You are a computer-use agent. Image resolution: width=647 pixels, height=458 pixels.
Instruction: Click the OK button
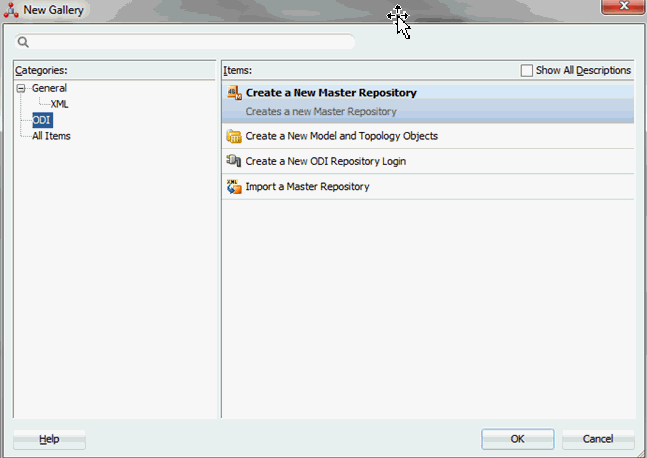(517, 439)
